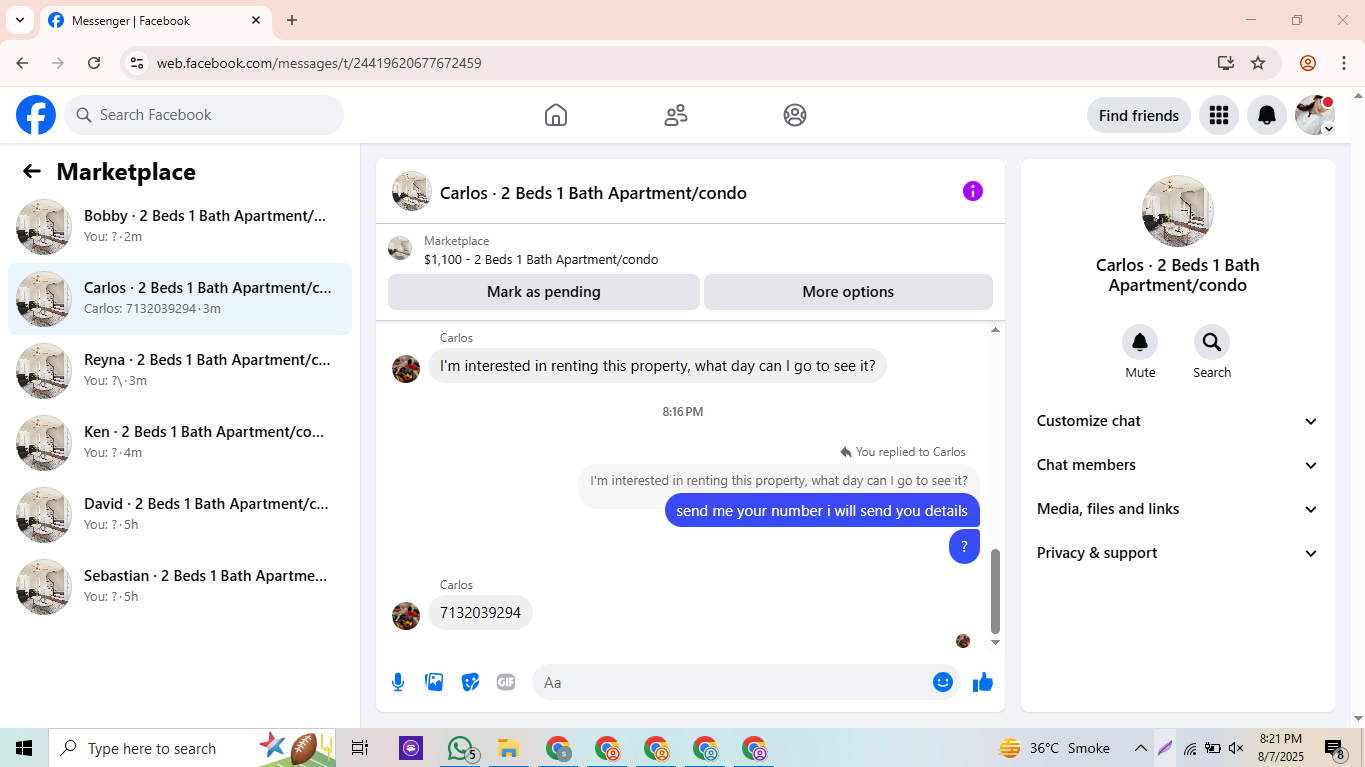Show hidden system tray icons
Image resolution: width=1365 pixels, height=767 pixels.
[x=1140, y=748]
